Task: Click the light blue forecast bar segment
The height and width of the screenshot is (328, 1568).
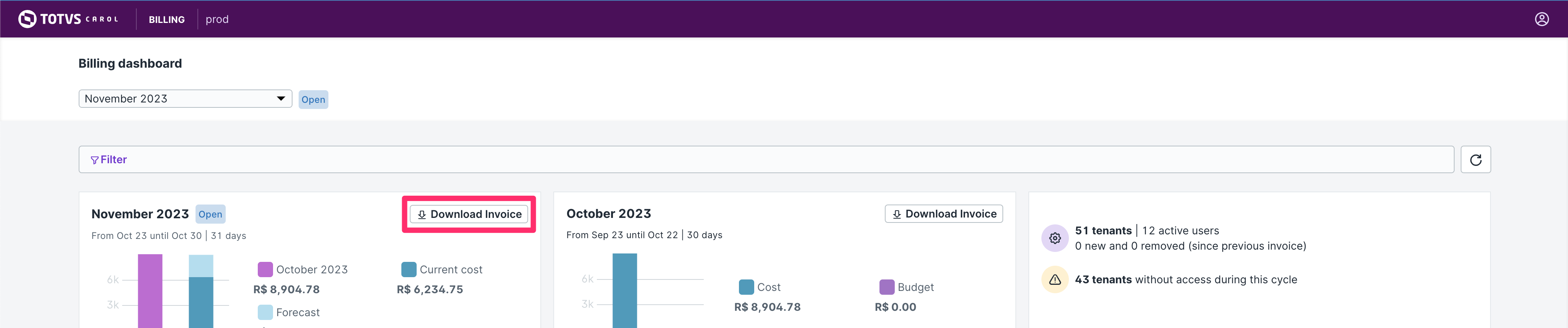Action: click(201, 266)
